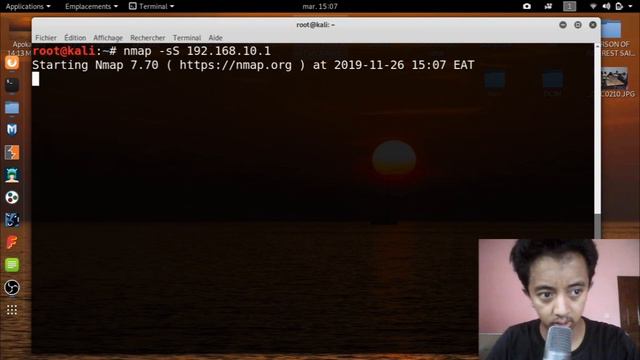Open the green notes editor dock icon
The image size is (640, 360).
pos(12,265)
